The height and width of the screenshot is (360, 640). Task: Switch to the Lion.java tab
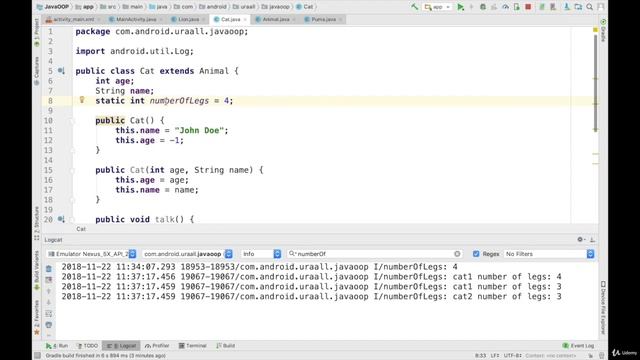tap(188, 19)
